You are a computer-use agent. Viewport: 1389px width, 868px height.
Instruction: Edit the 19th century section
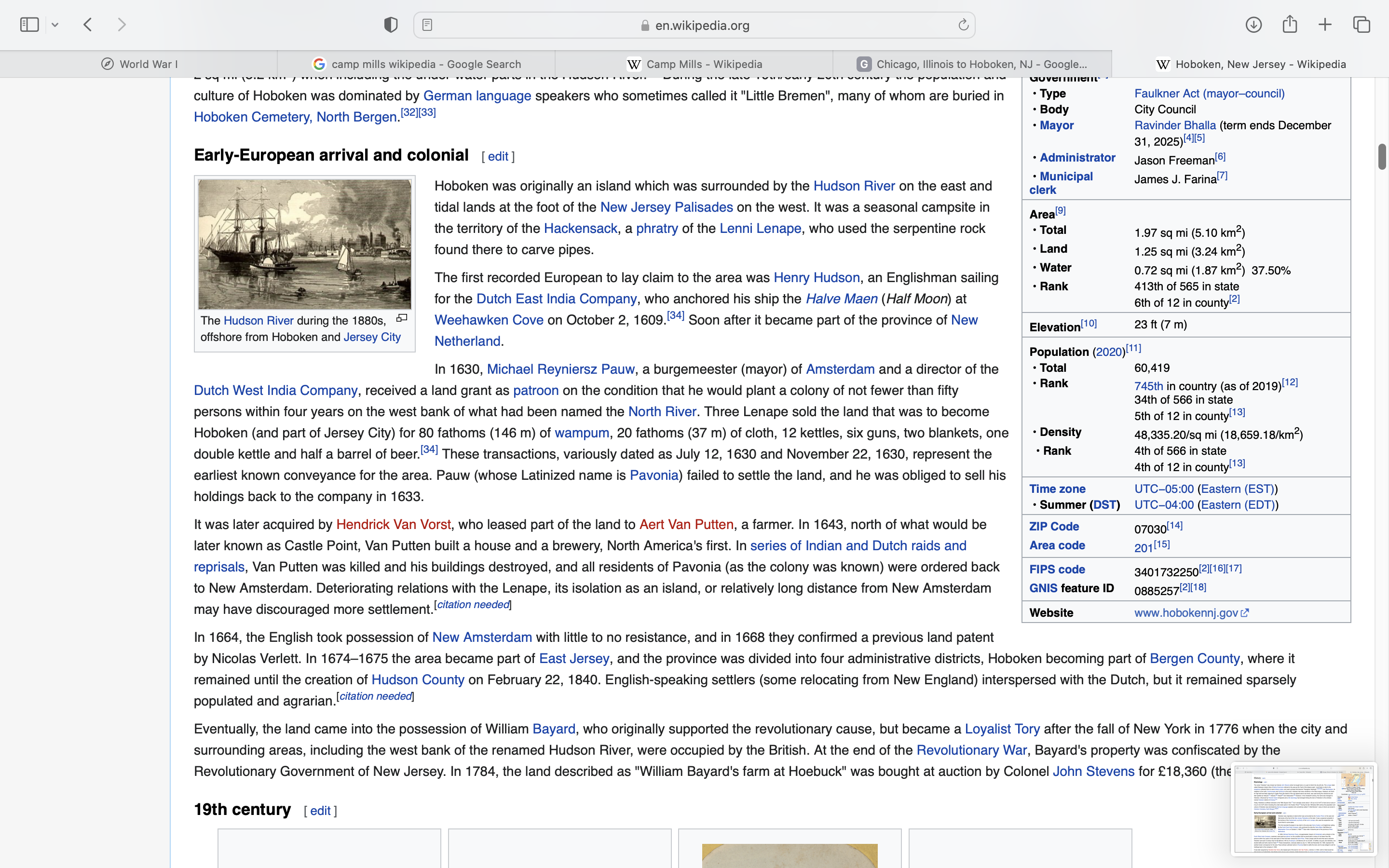coord(320,811)
